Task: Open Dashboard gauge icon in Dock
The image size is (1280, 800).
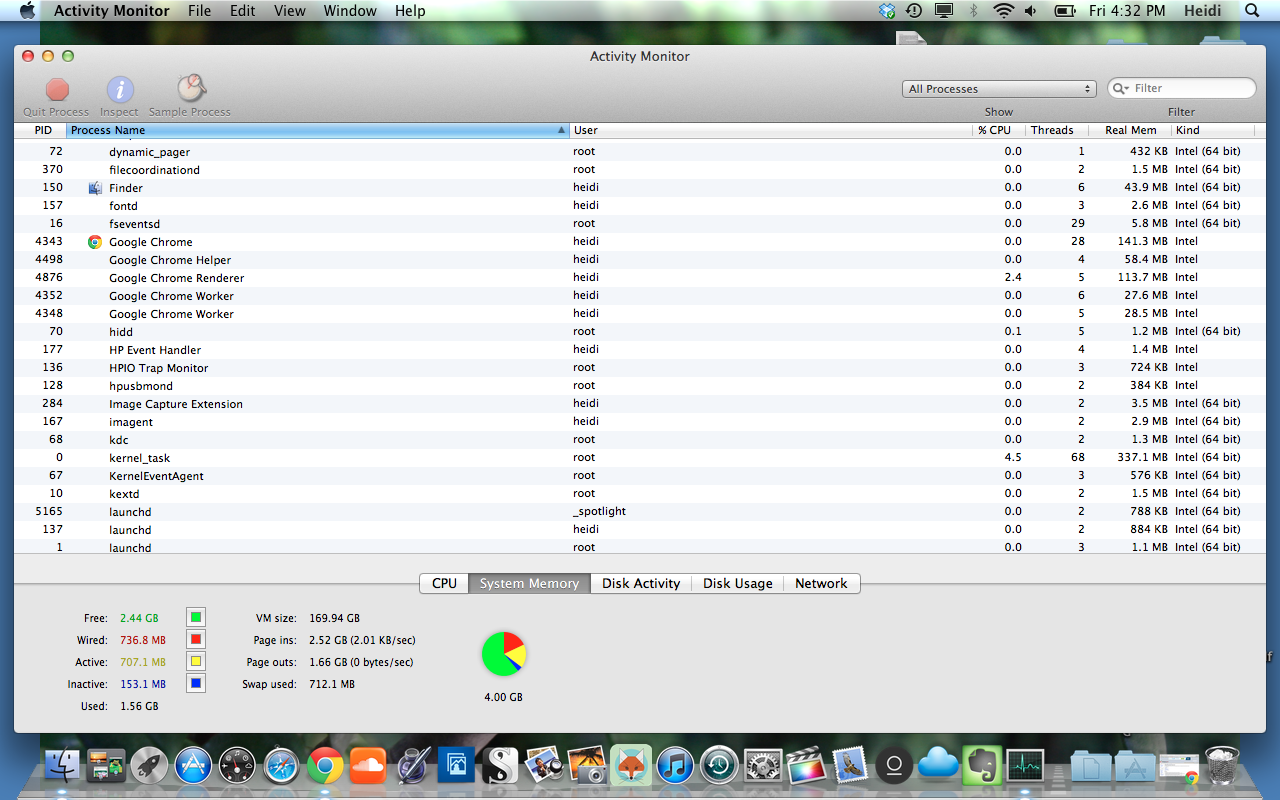Action: [x=237, y=766]
